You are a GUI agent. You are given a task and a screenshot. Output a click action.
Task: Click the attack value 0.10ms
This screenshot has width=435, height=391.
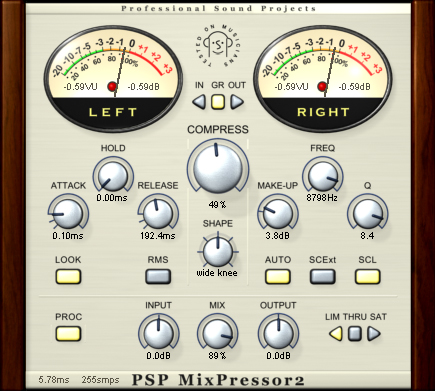[68, 236]
